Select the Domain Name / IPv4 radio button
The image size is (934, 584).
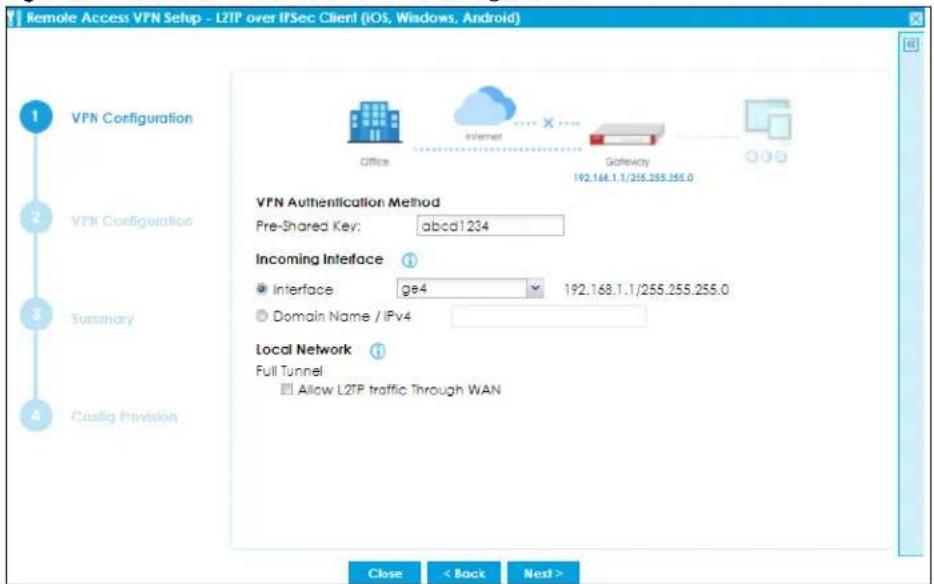(261, 316)
